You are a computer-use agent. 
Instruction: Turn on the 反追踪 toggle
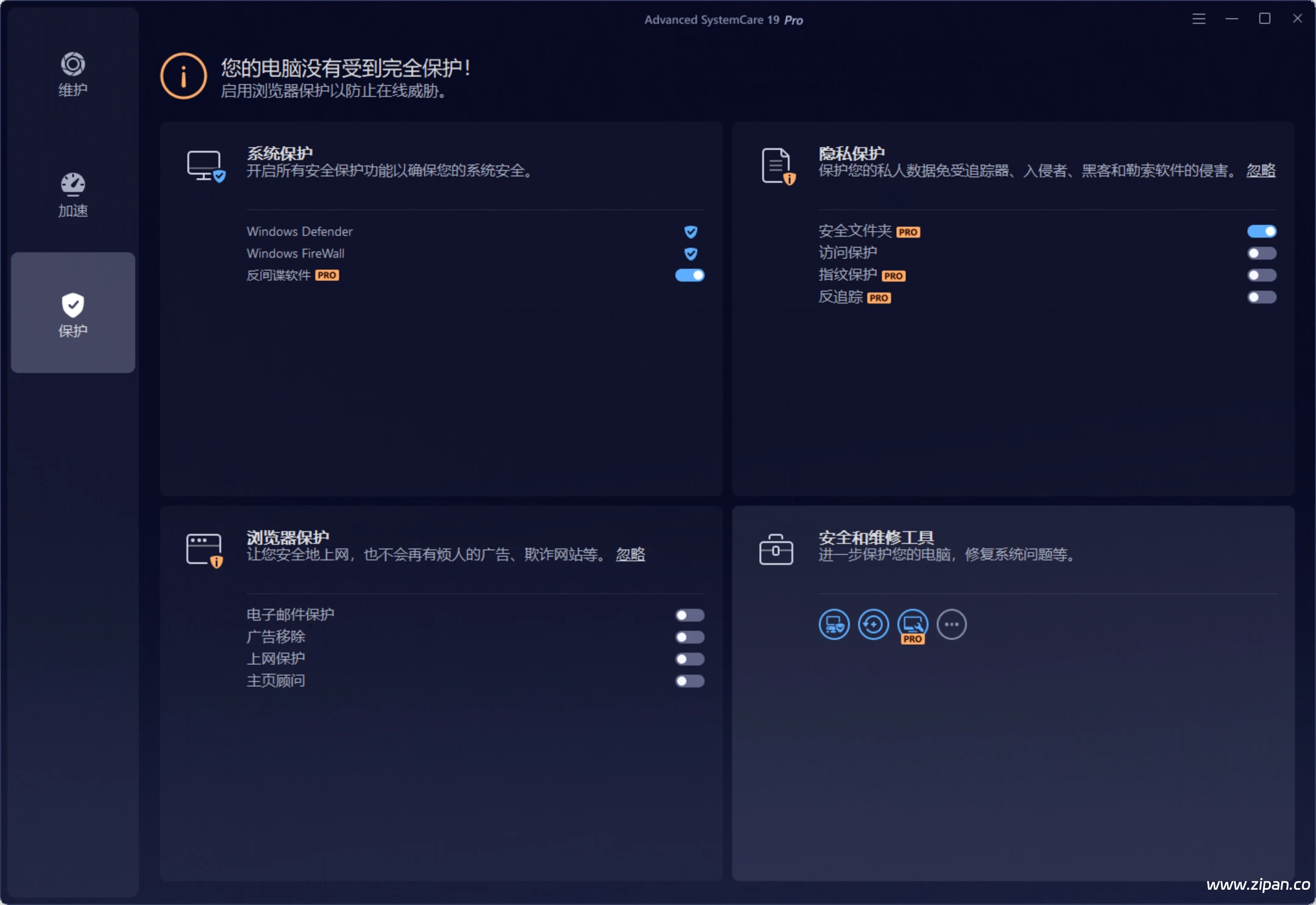1262,297
